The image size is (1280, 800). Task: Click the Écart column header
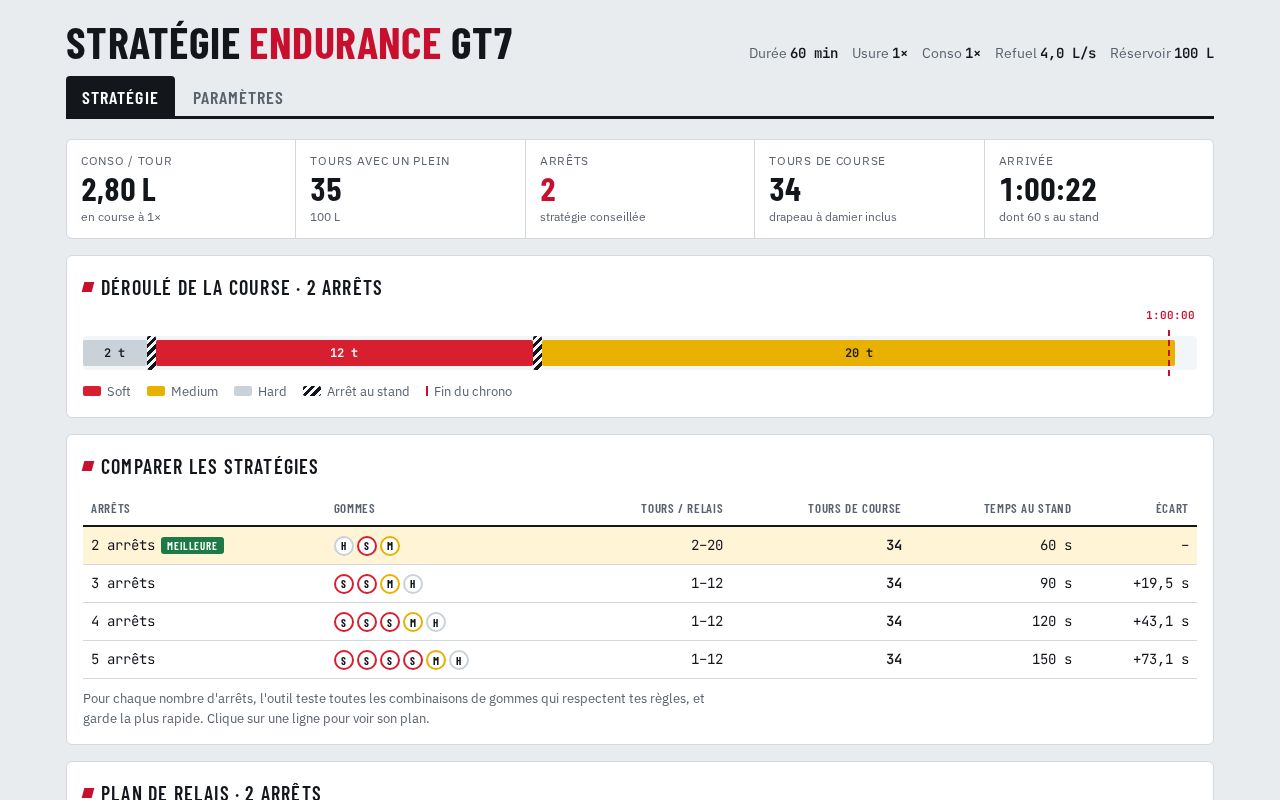coord(1172,509)
